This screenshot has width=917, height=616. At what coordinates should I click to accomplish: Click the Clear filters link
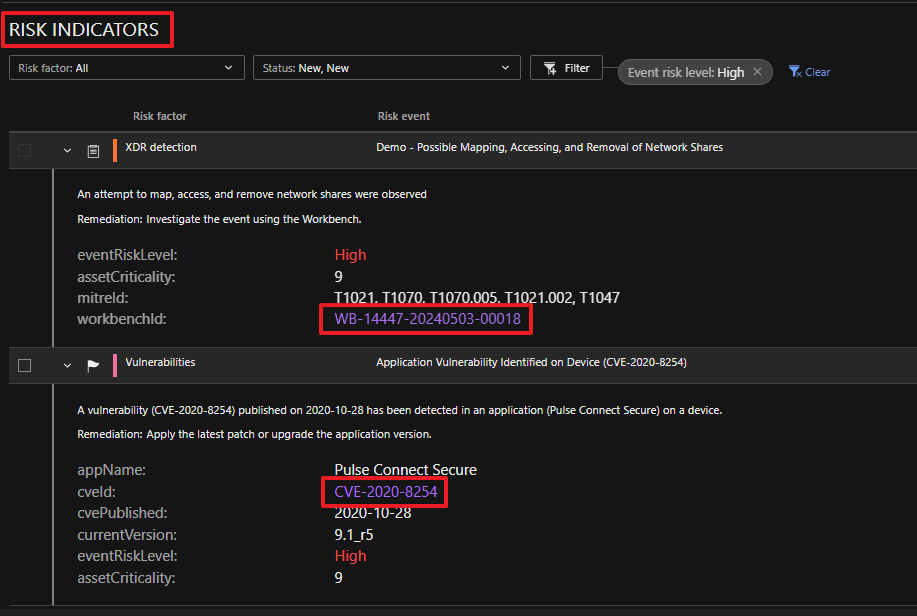click(x=818, y=72)
